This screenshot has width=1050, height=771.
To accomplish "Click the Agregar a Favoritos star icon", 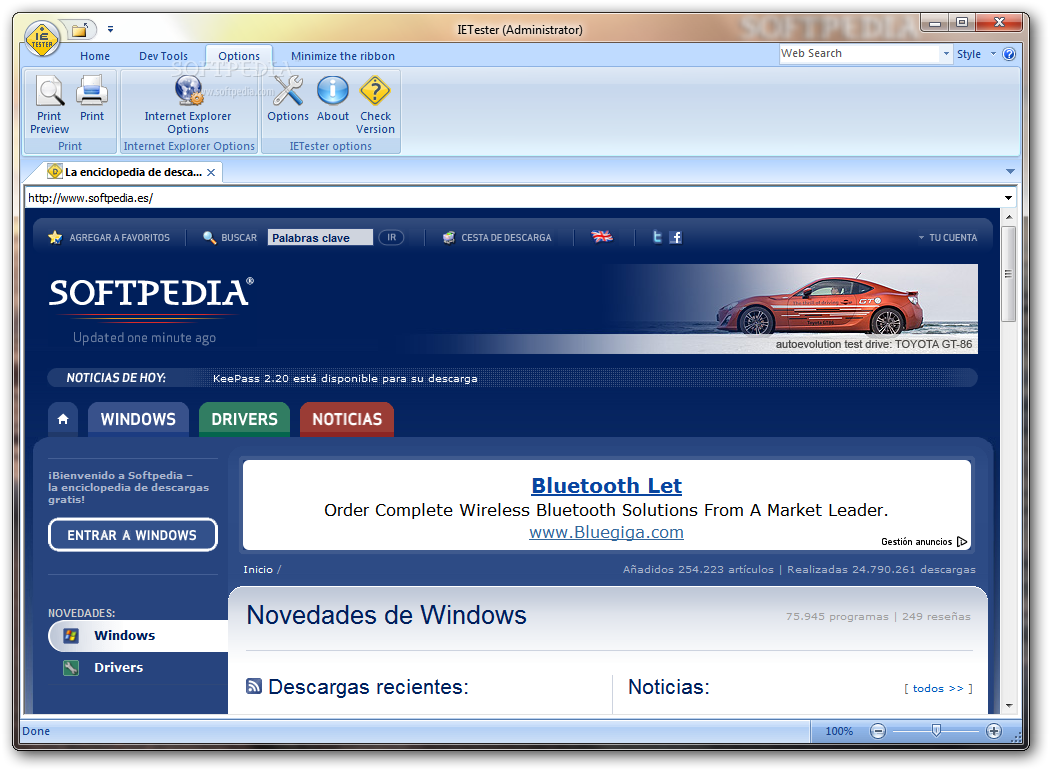I will [x=55, y=237].
